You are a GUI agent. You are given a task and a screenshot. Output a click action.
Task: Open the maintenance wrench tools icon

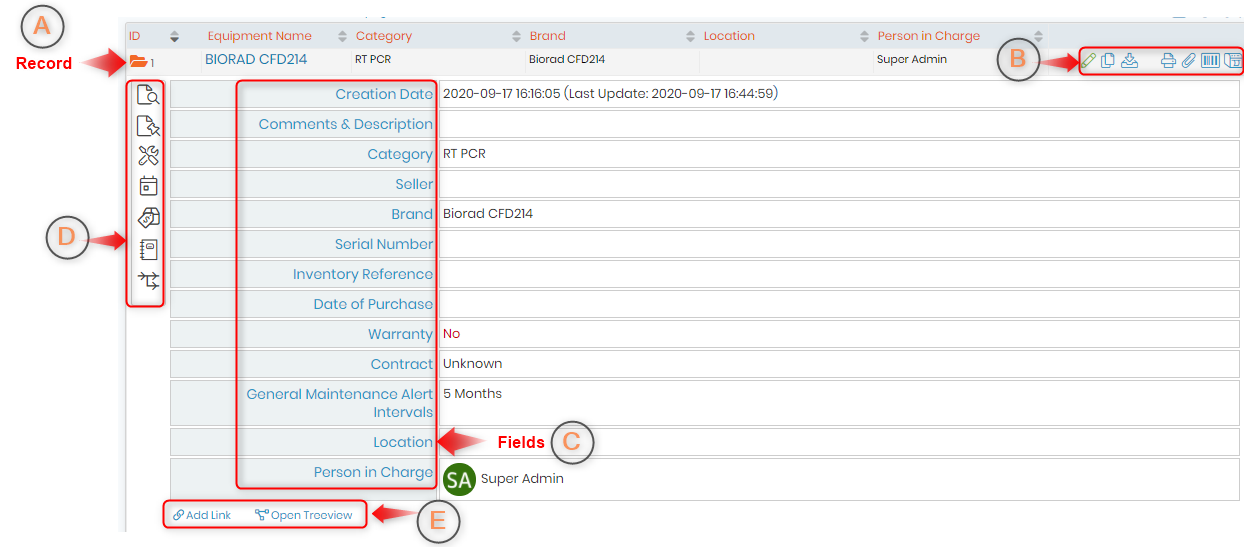click(148, 156)
